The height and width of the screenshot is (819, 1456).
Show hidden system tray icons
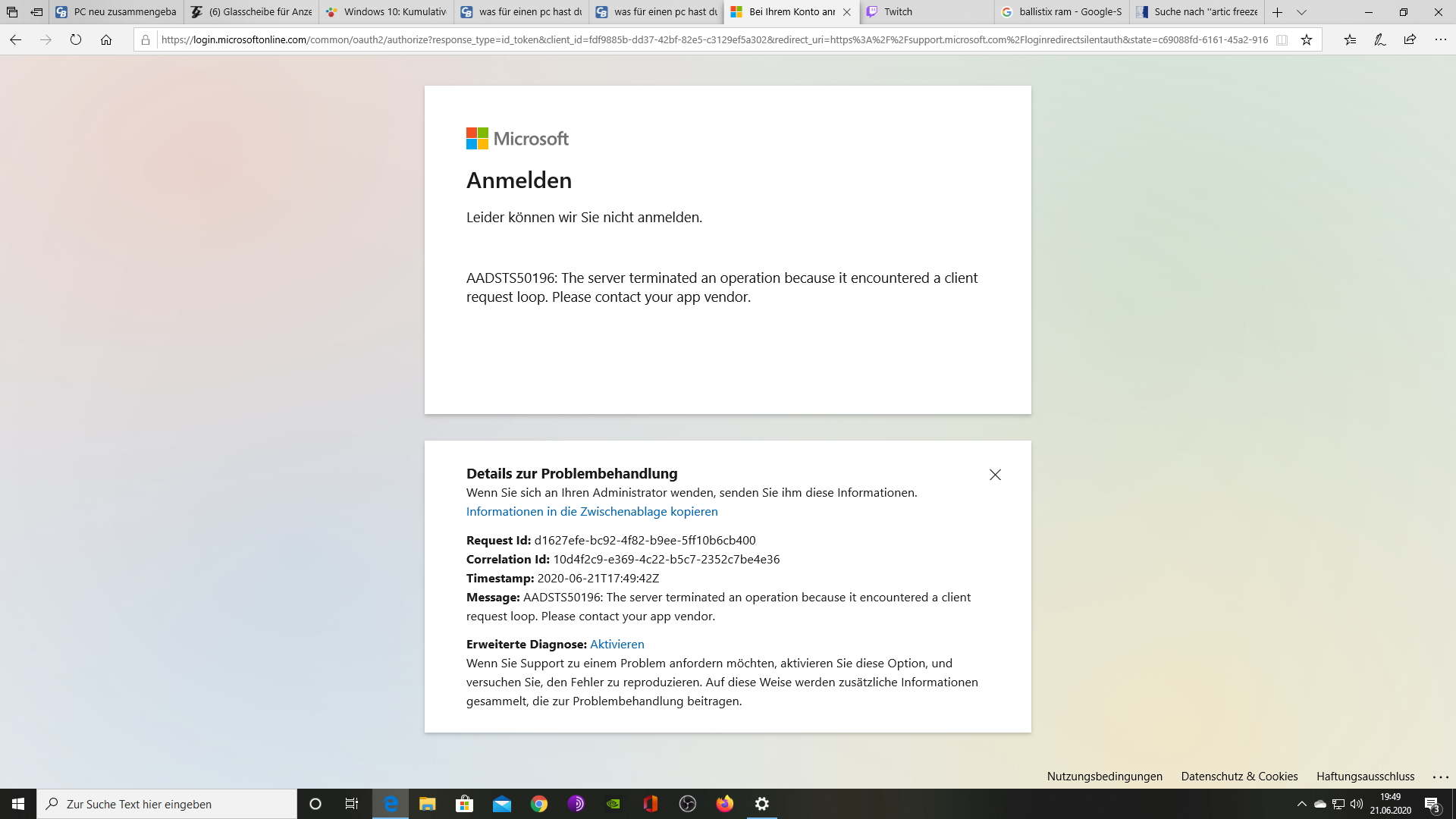pos(1301,804)
